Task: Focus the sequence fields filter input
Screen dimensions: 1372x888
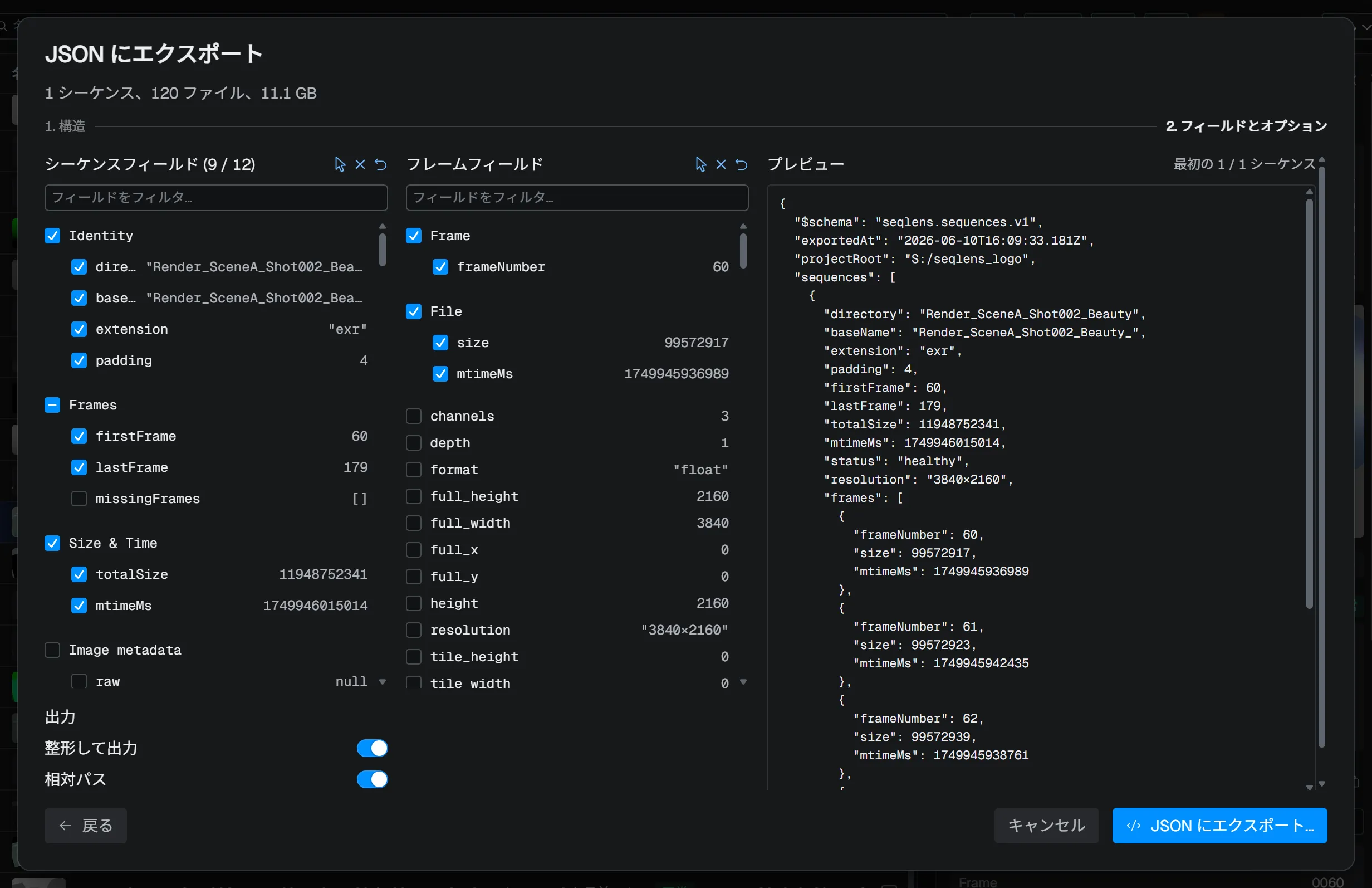Action: coord(216,198)
